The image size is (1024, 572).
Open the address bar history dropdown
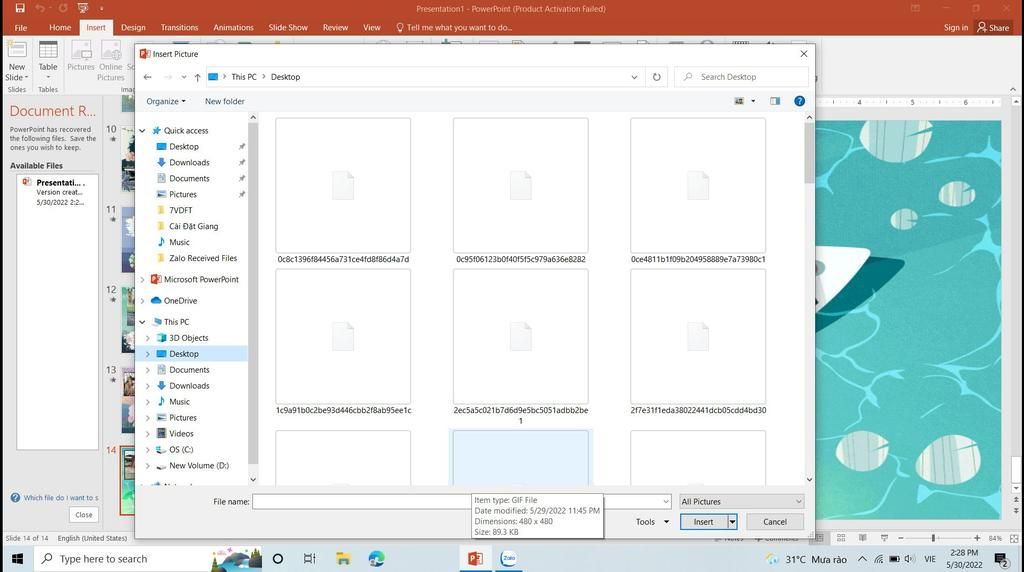point(634,77)
